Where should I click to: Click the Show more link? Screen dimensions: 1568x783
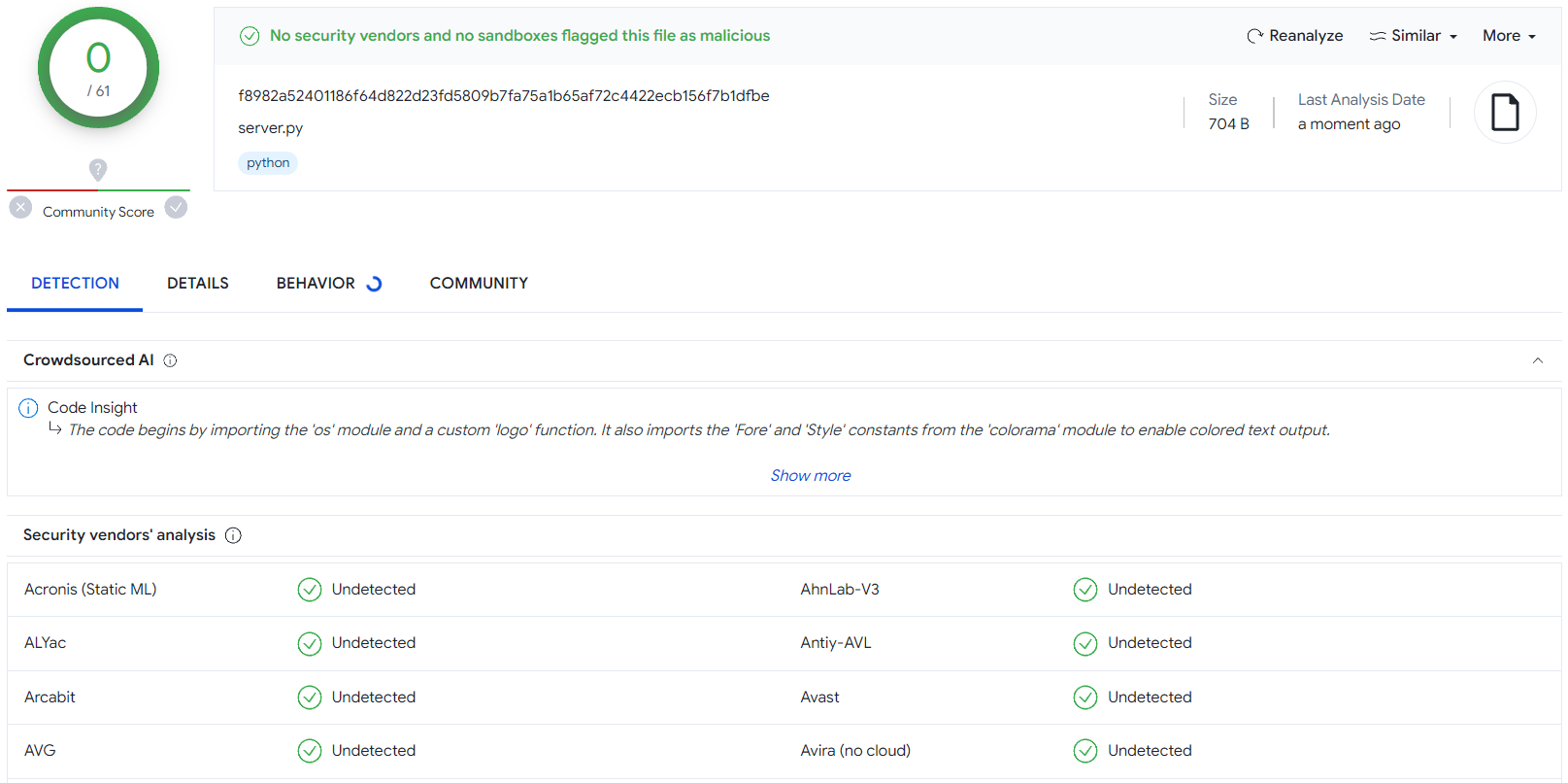tap(811, 476)
